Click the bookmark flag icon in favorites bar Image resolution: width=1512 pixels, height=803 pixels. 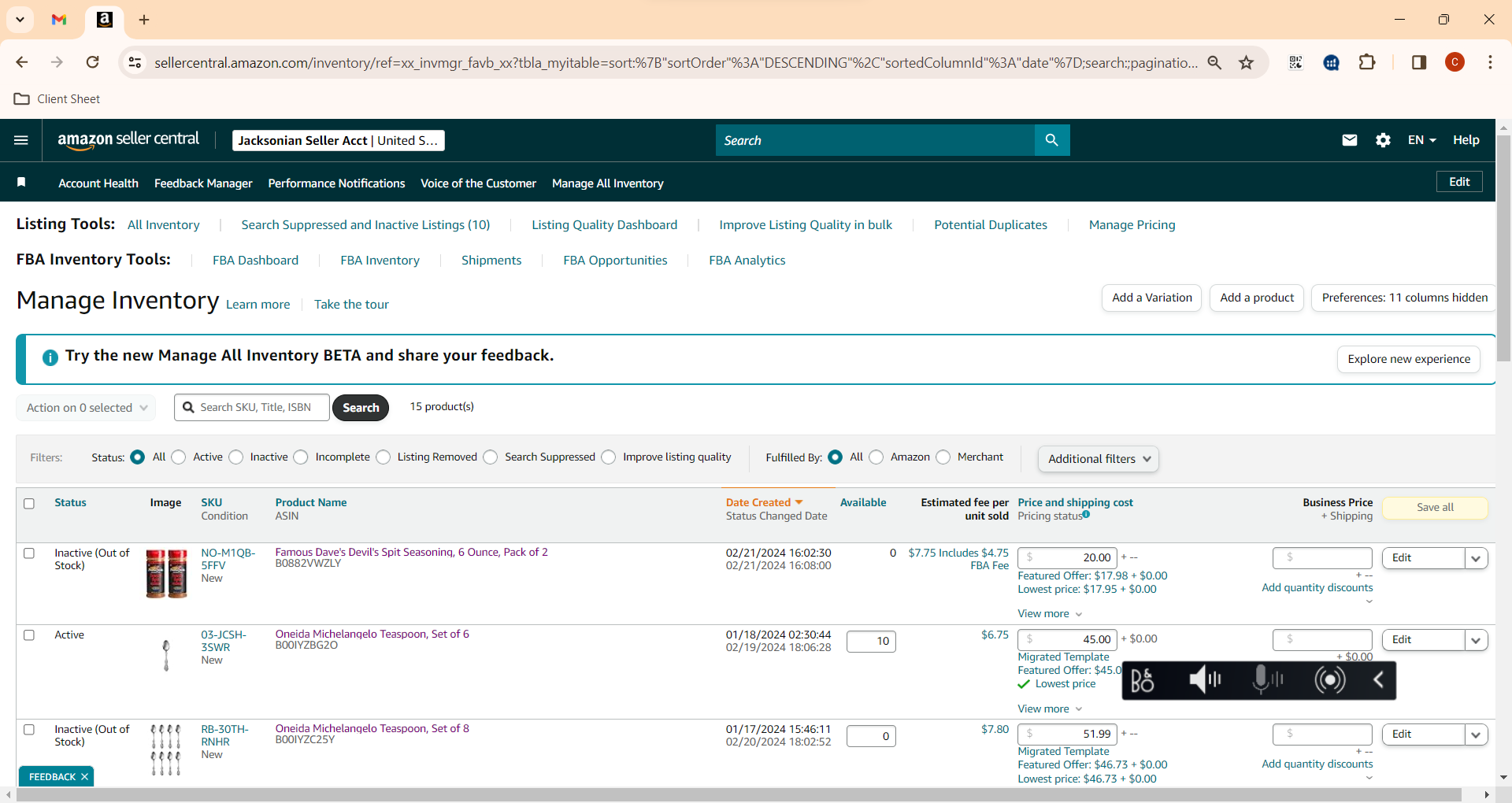point(21,183)
